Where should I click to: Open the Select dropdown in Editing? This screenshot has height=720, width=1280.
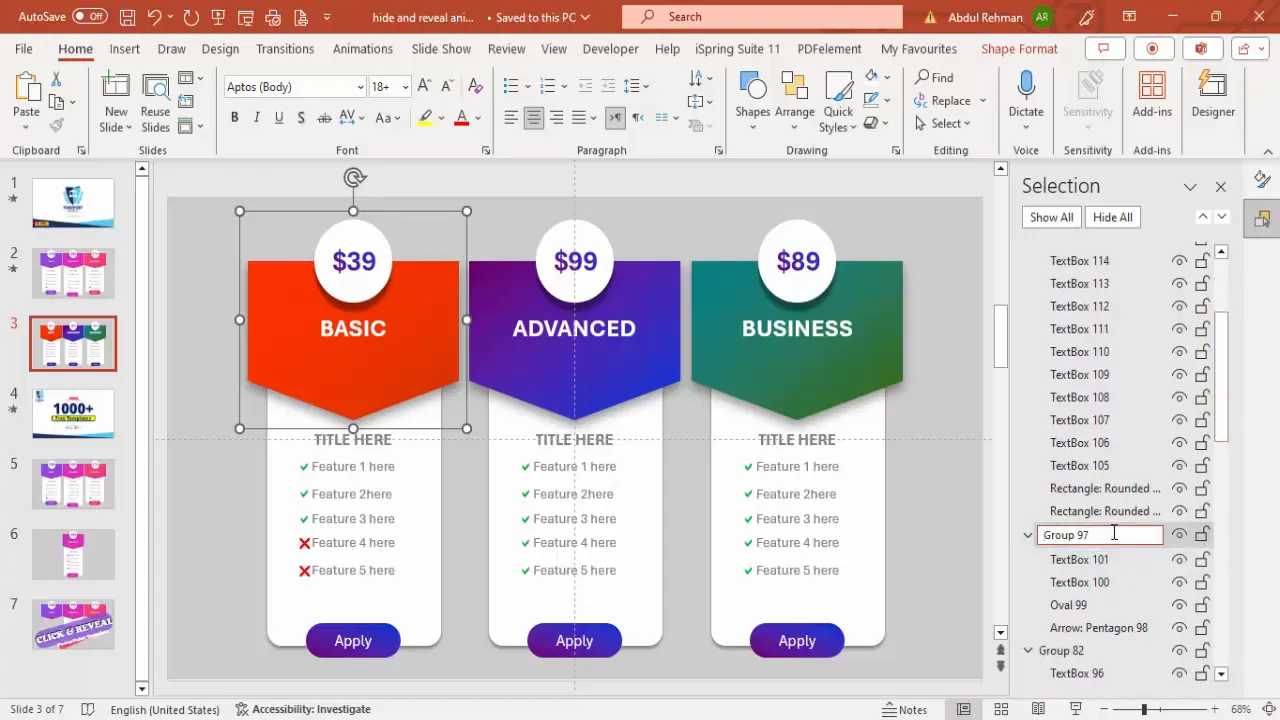coord(942,124)
